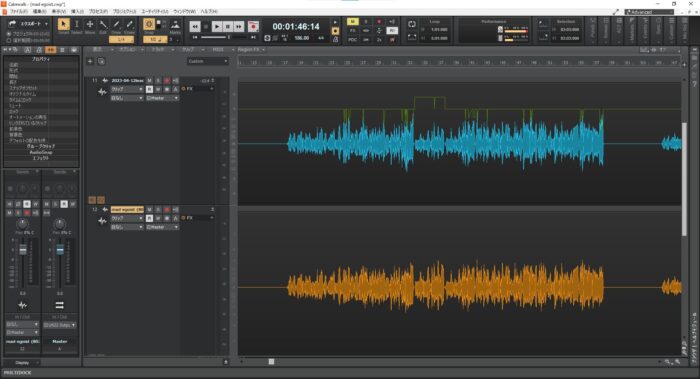This screenshot has width=700, height=379.
Task: Pause the transport
Action: coord(228,27)
